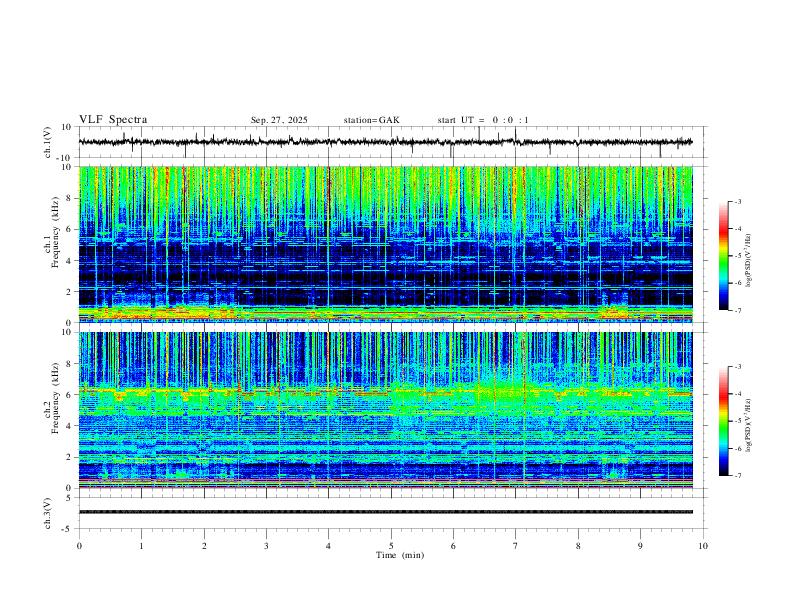Click the time axis tick label '3'

(x=266, y=546)
